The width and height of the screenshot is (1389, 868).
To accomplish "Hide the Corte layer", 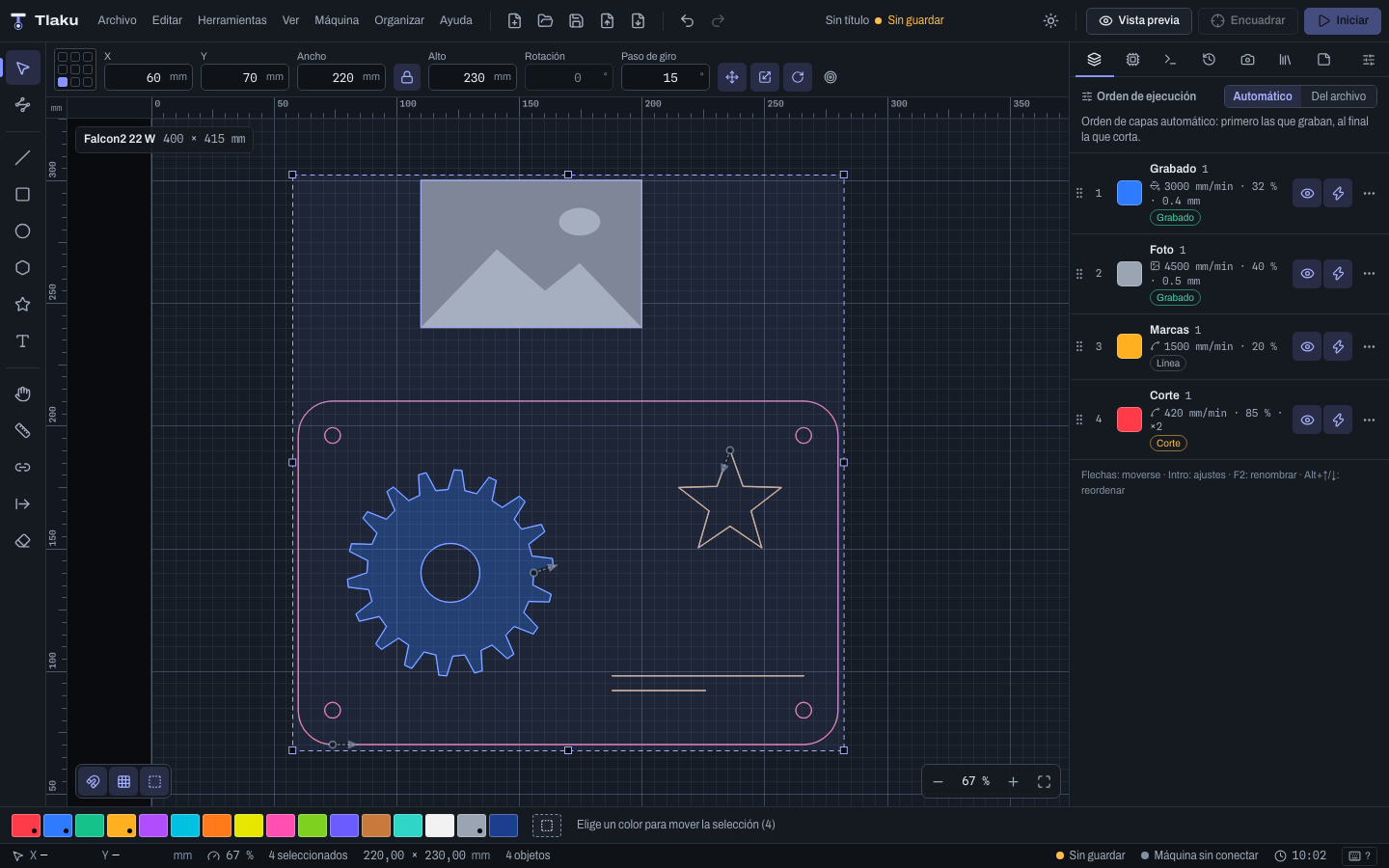I will pyautogui.click(x=1307, y=420).
